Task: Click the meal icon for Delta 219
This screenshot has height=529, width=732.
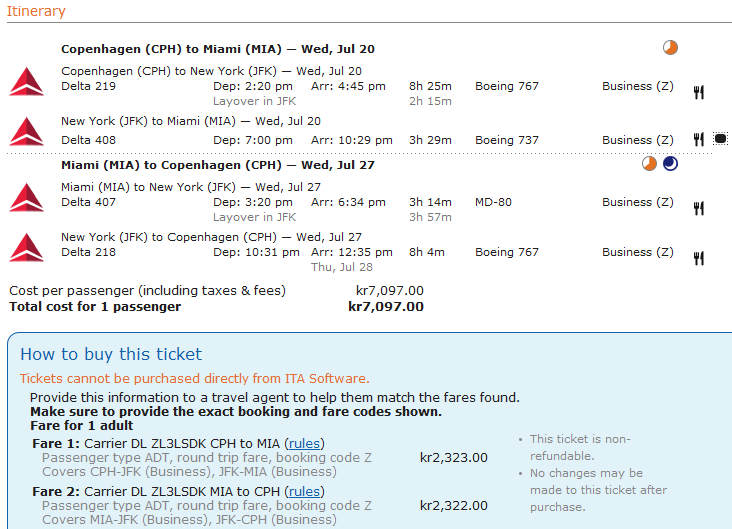Action: (699, 92)
